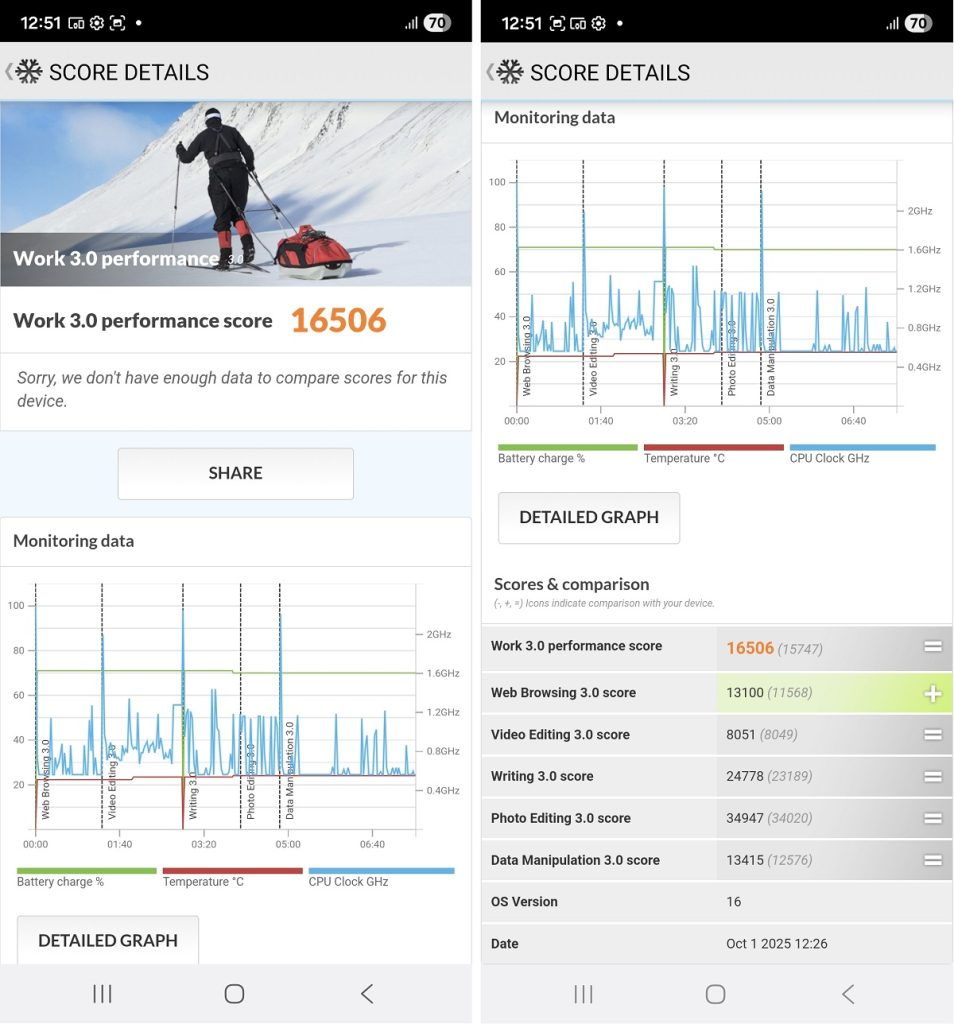Open DETAILED GRAPH button on the left screen

[x=107, y=940]
